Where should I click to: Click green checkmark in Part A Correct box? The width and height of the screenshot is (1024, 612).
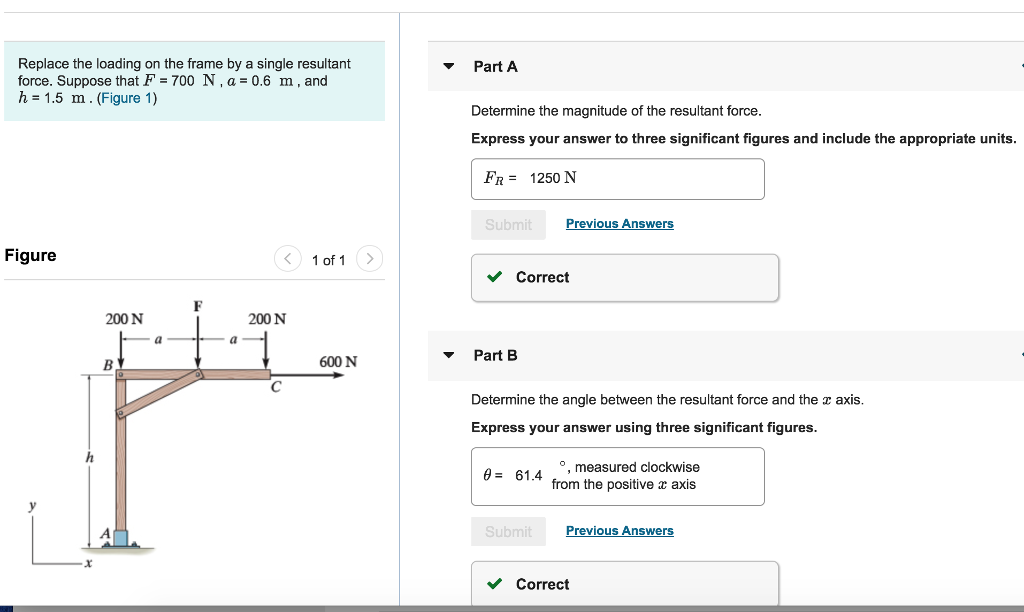[494, 277]
